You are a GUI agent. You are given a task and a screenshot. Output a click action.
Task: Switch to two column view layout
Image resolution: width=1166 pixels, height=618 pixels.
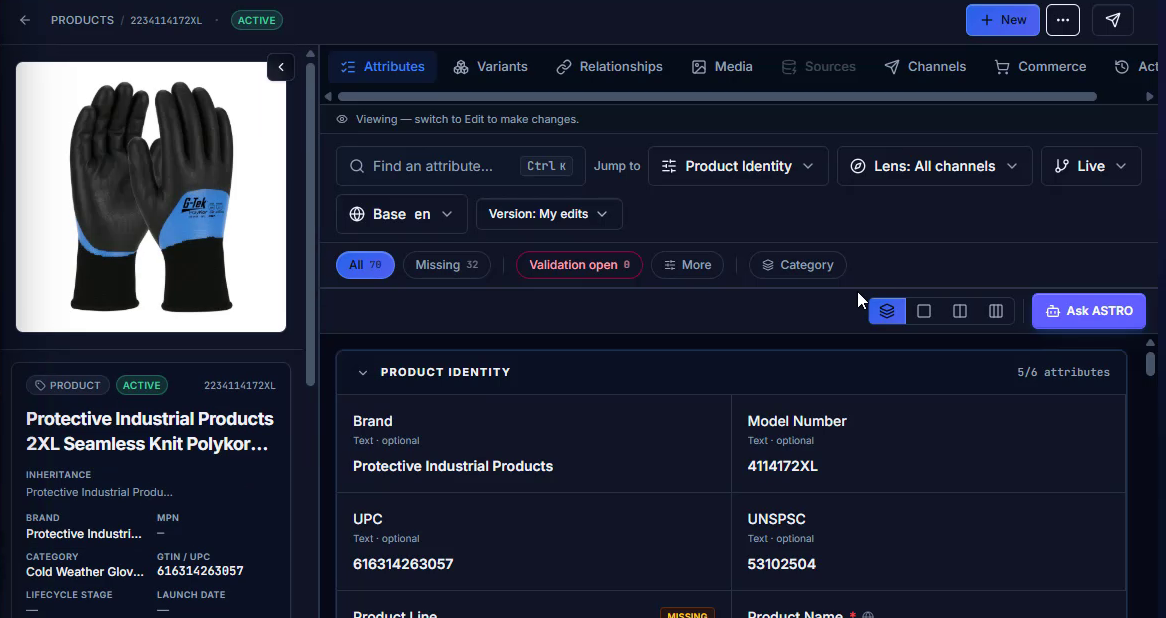[x=960, y=311]
